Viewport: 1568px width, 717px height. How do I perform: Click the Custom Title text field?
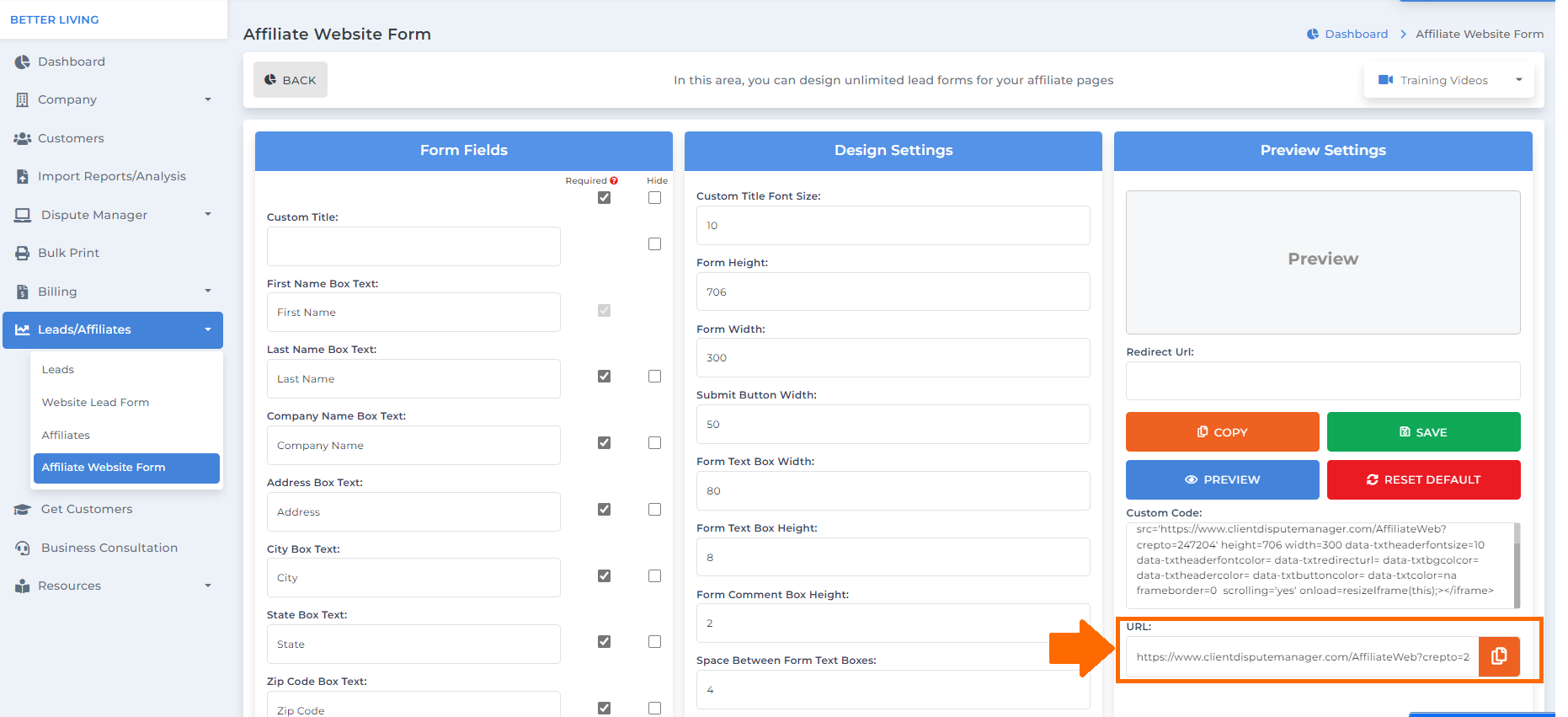pyautogui.click(x=413, y=246)
